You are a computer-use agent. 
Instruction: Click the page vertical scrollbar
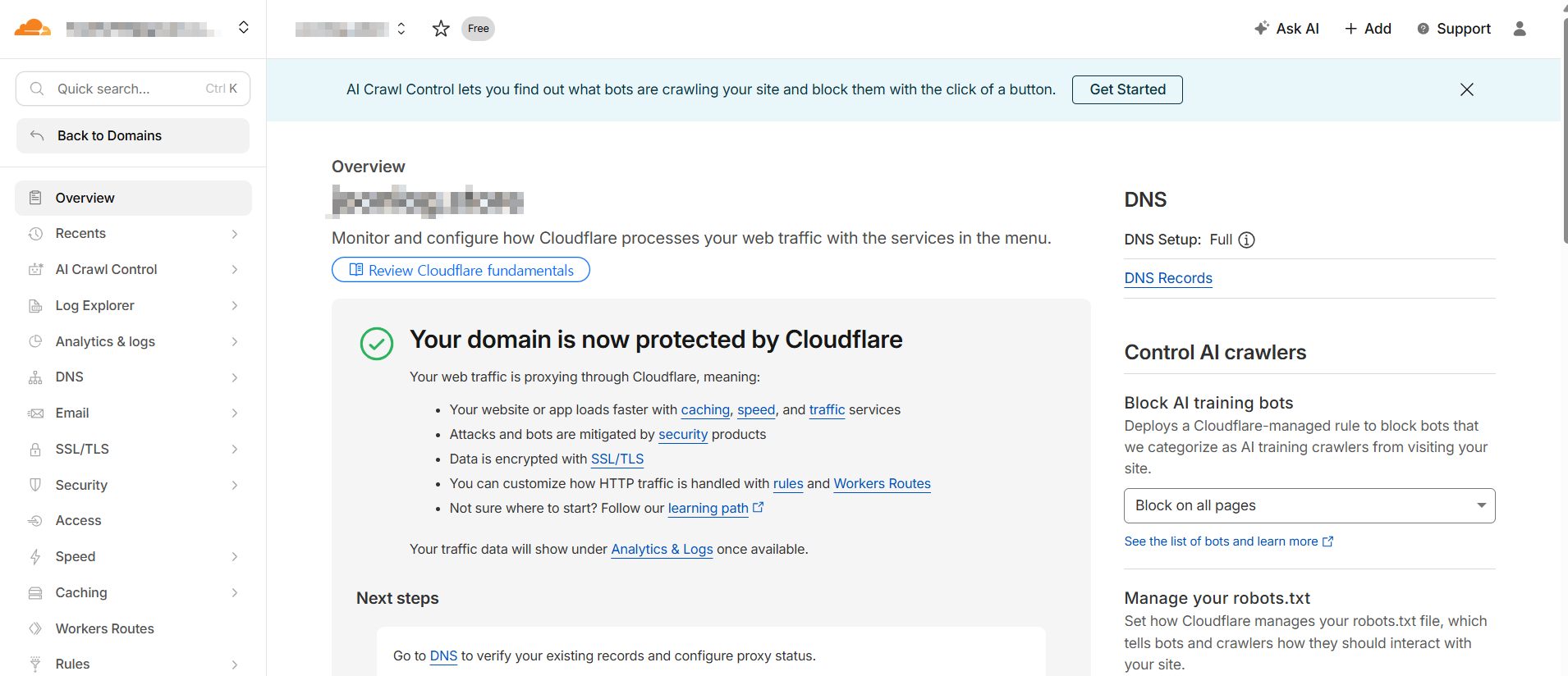pos(1564,131)
